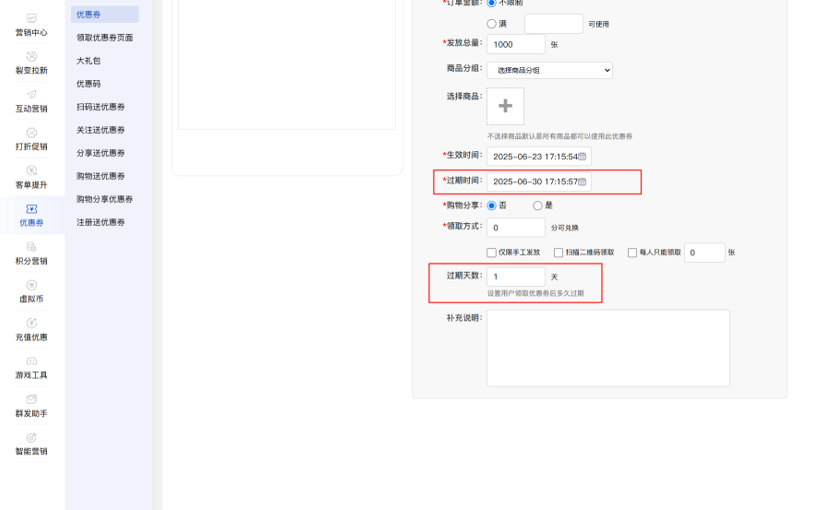Open the 打折促销 discount icon
Image resolution: width=832 pixels, height=510 pixels.
31,133
